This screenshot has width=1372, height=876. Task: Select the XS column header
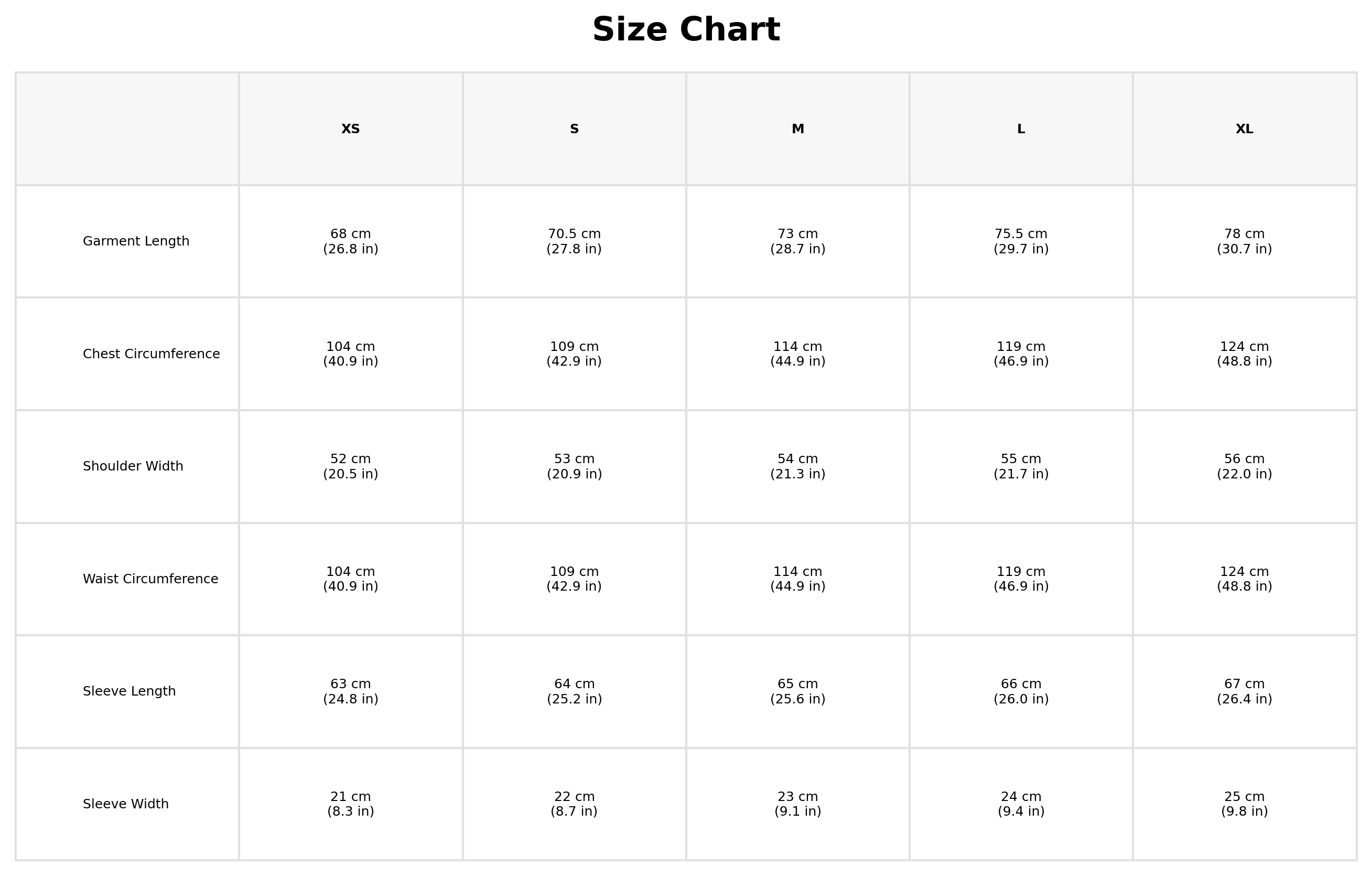tap(350, 129)
